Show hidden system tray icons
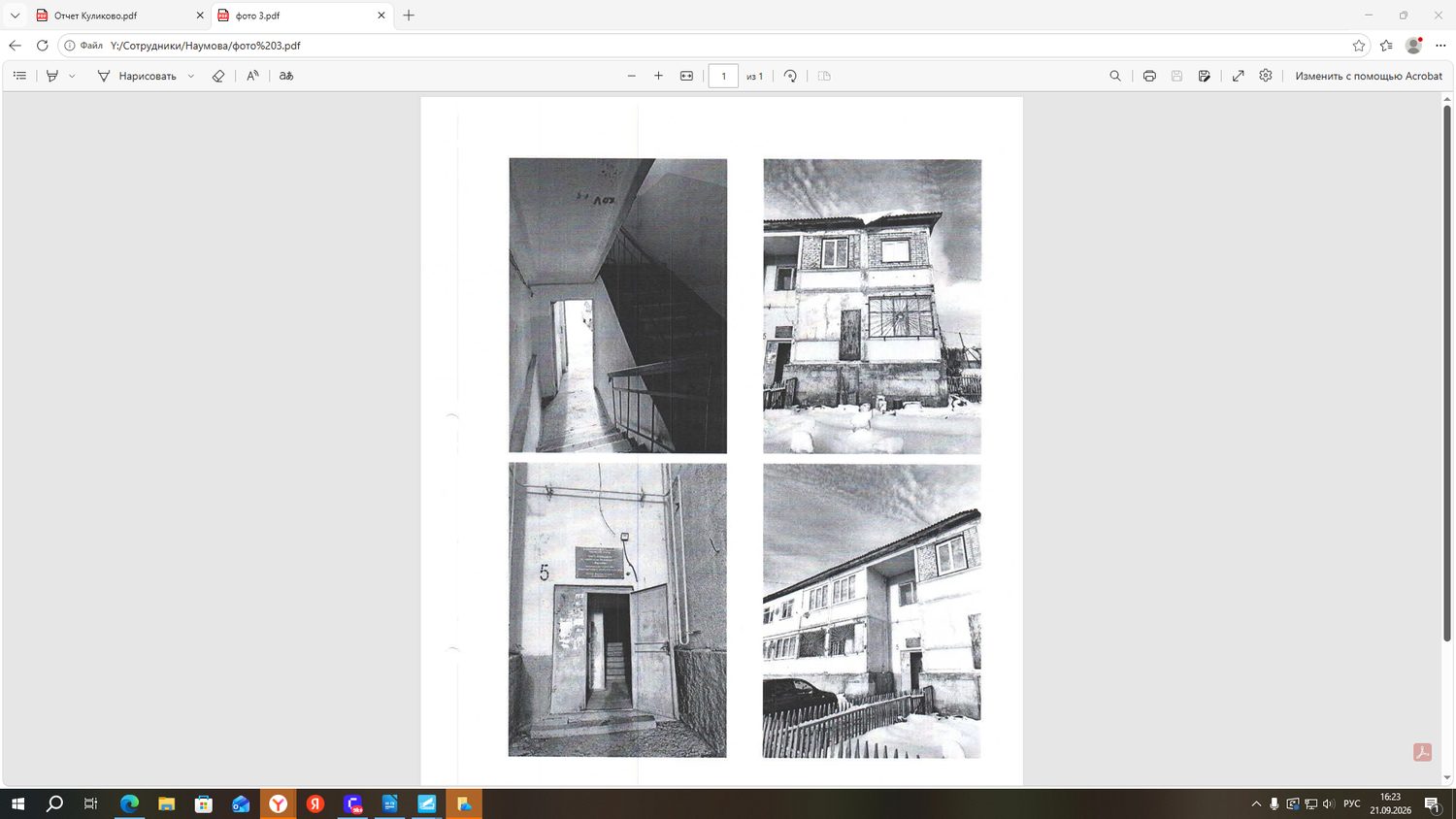The height and width of the screenshot is (819, 1456). tap(1256, 803)
